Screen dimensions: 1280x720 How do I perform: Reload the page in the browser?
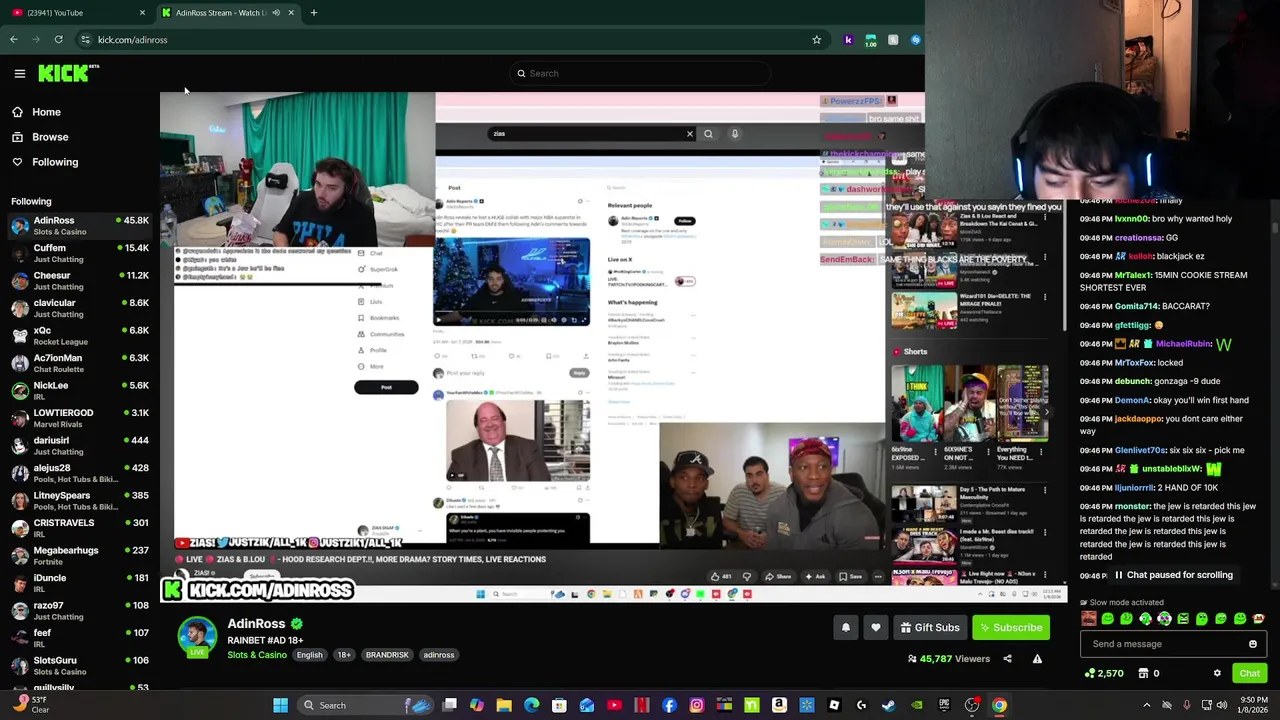tap(58, 40)
